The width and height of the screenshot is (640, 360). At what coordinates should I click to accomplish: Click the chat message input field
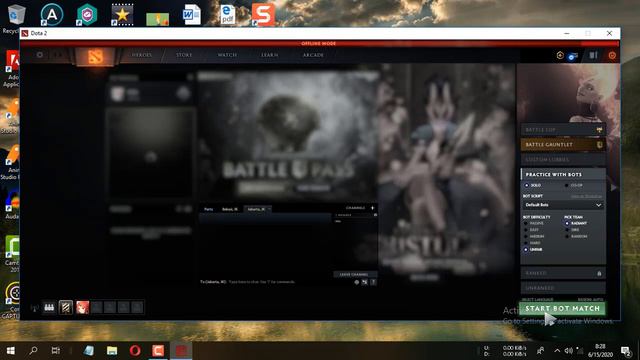click(x=275, y=282)
